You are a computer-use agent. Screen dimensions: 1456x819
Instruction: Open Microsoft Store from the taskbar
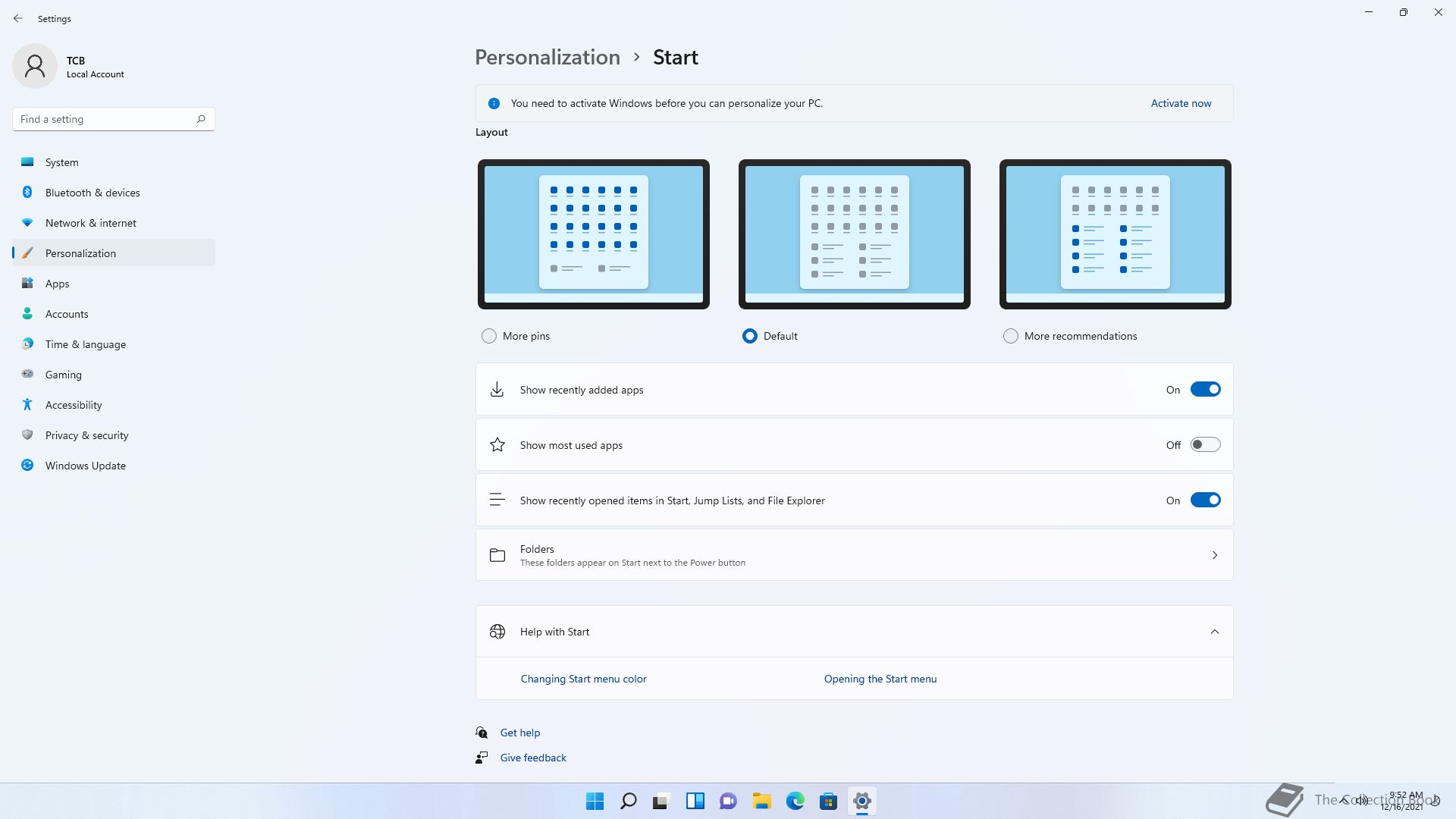[828, 801]
